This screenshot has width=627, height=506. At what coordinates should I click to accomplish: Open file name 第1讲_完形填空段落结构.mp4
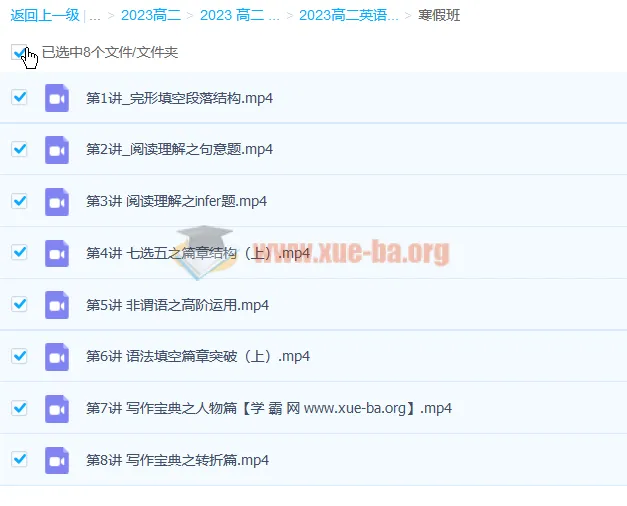(x=180, y=98)
